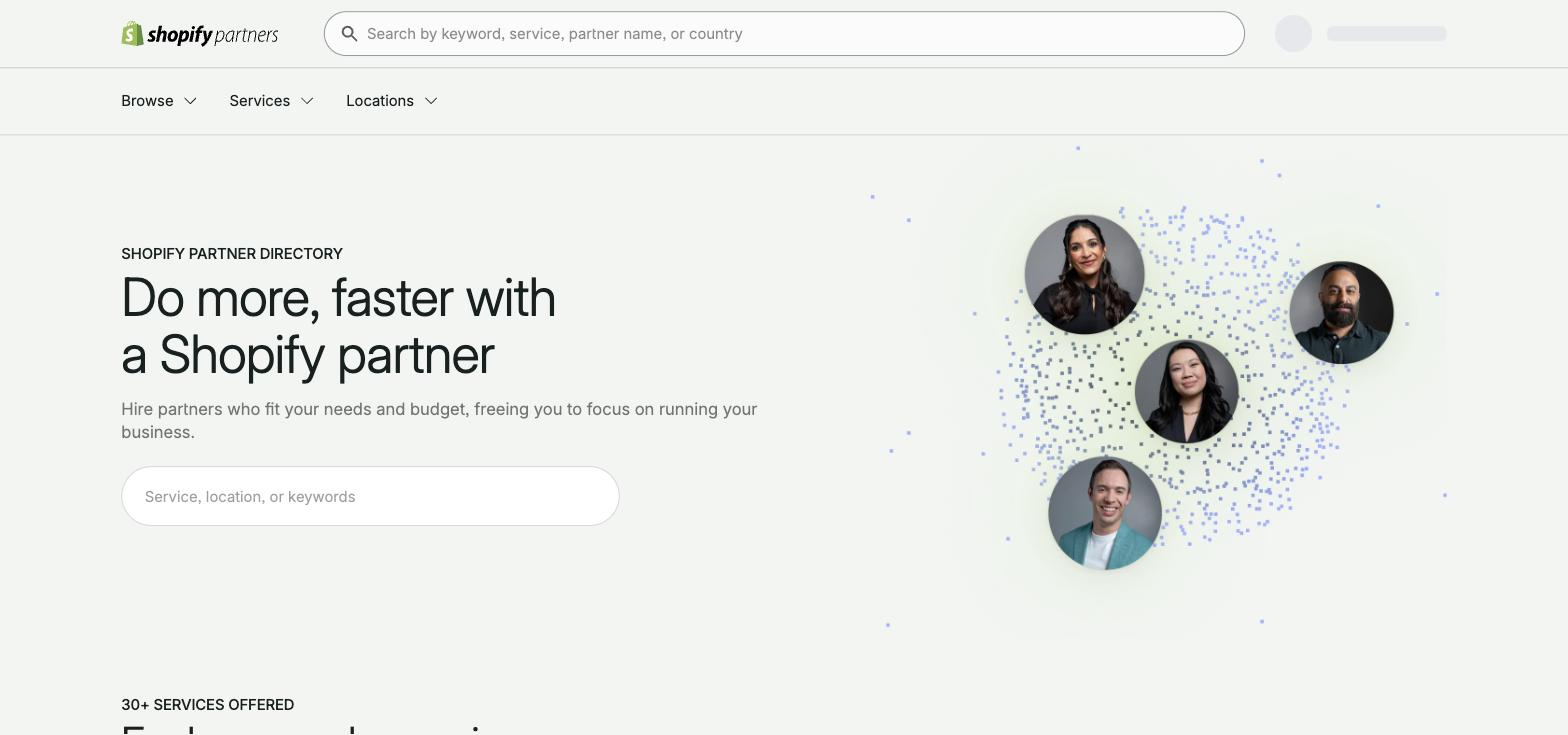
Task: Click the account name placeholder bar
Action: (x=1386, y=34)
